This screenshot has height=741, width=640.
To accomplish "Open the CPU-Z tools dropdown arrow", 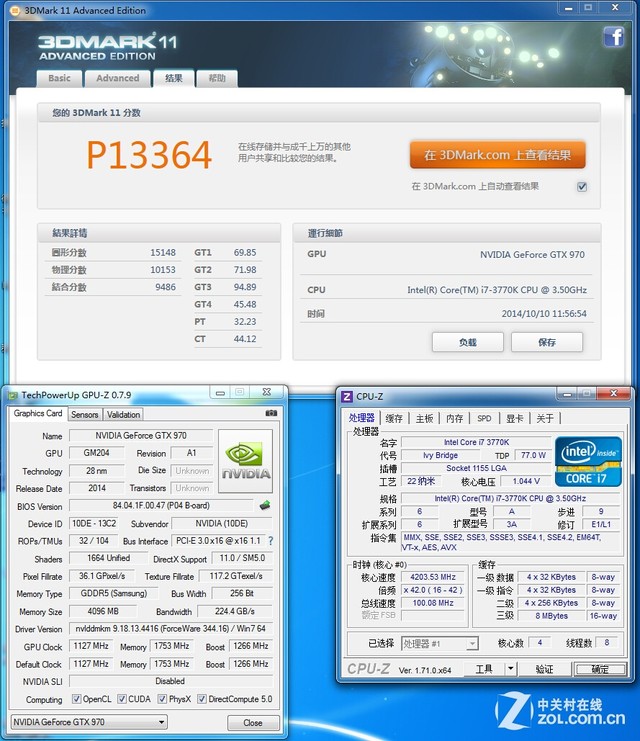I will click(510, 669).
